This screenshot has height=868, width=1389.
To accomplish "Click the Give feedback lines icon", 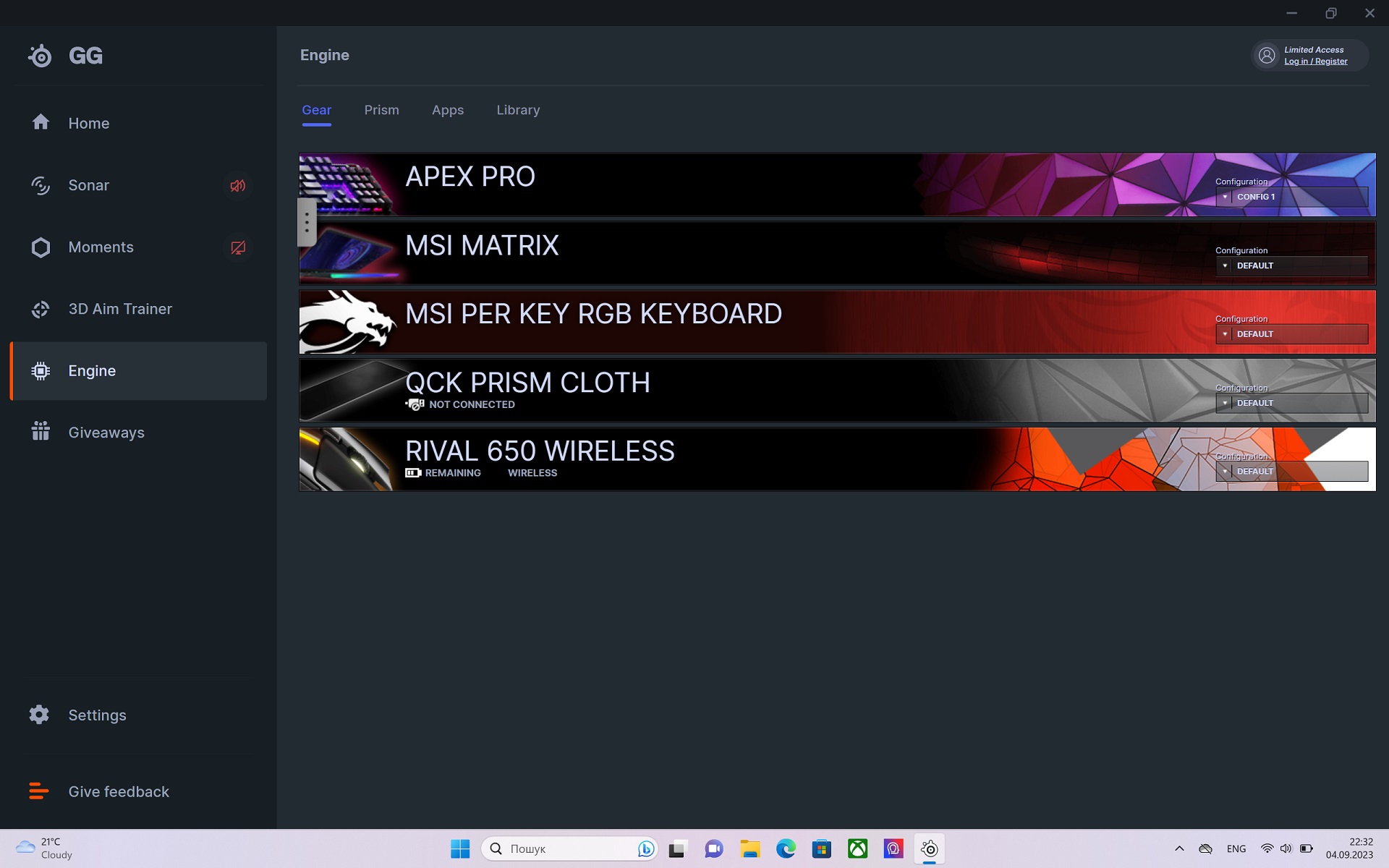I will [x=39, y=791].
